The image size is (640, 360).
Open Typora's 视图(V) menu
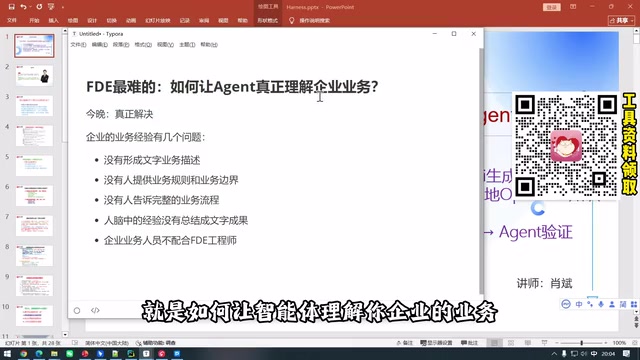pos(165,44)
